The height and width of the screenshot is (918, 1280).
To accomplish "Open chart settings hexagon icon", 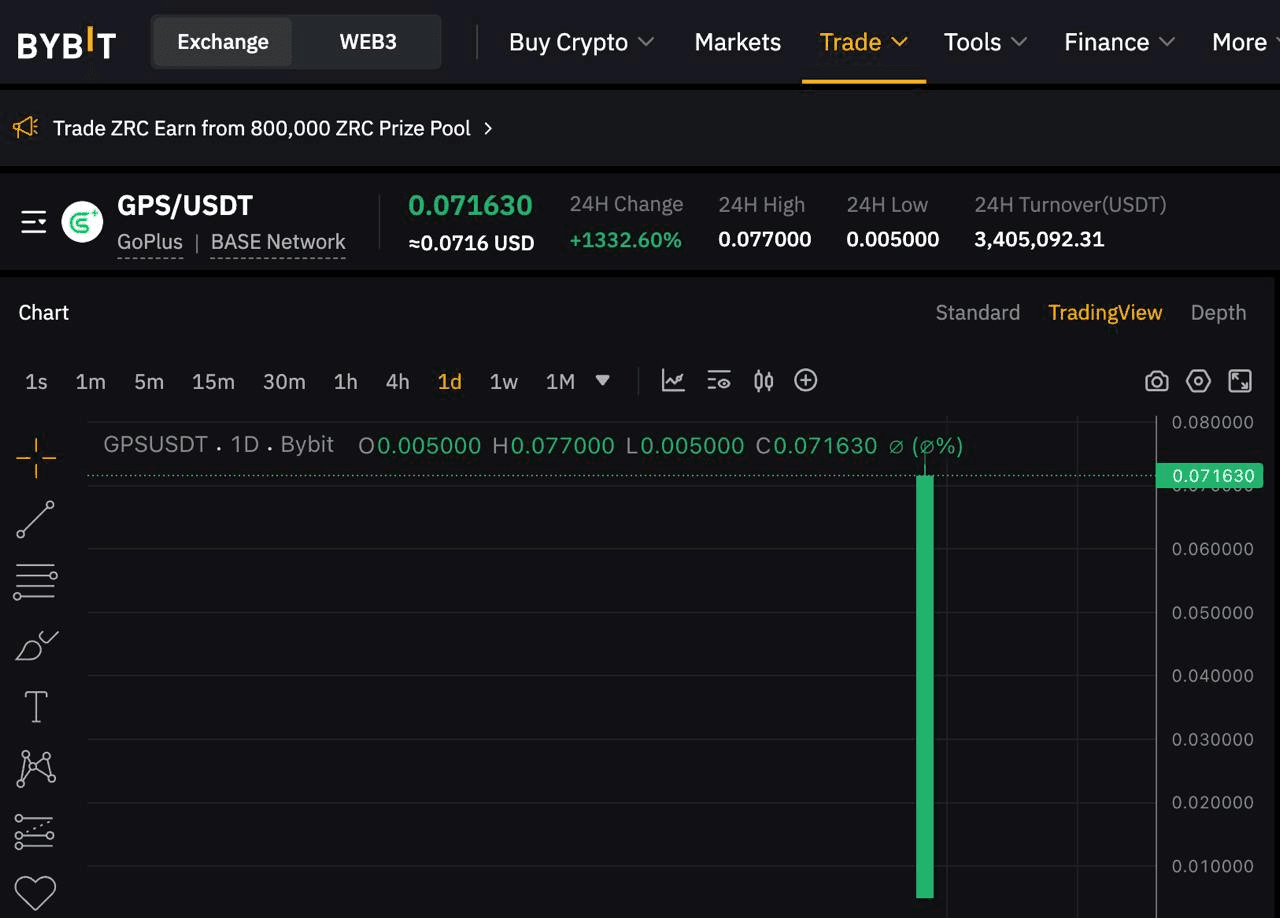I will tap(1198, 381).
